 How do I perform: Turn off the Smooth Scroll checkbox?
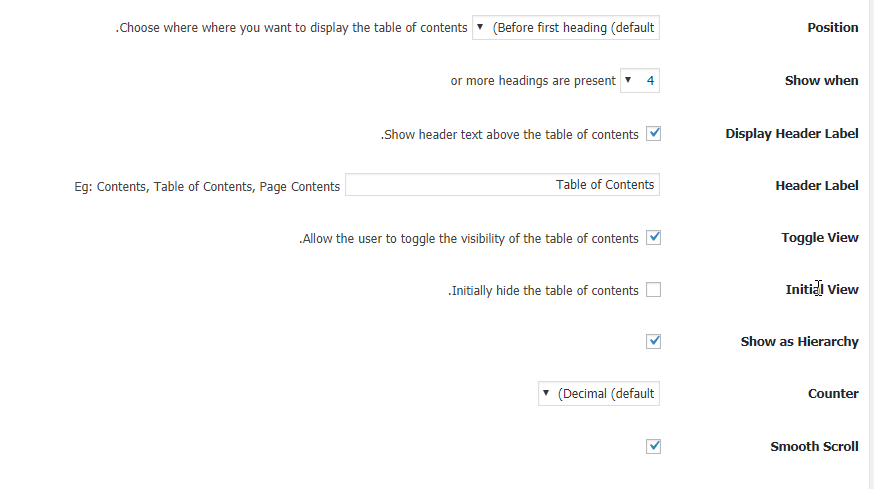click(653, 446)
